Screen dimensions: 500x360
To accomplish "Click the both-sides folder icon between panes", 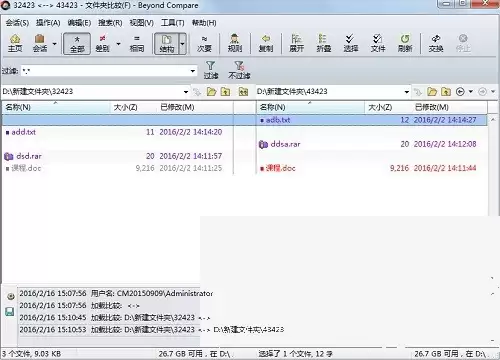I will point(244,92).
